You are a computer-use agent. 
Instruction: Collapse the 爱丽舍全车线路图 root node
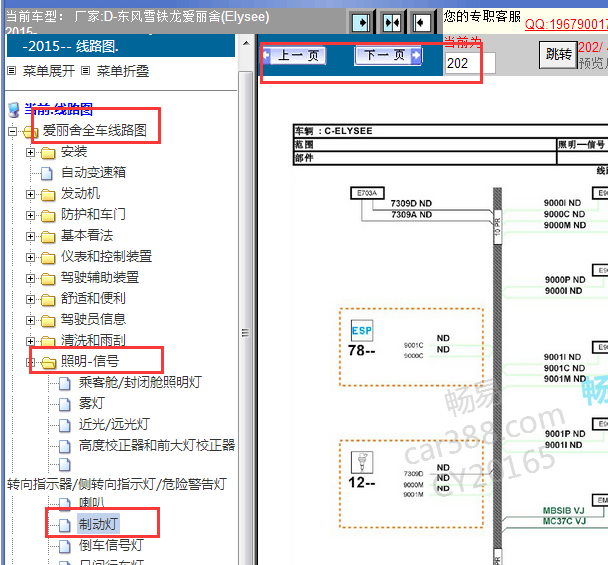(x=12, y=131)
